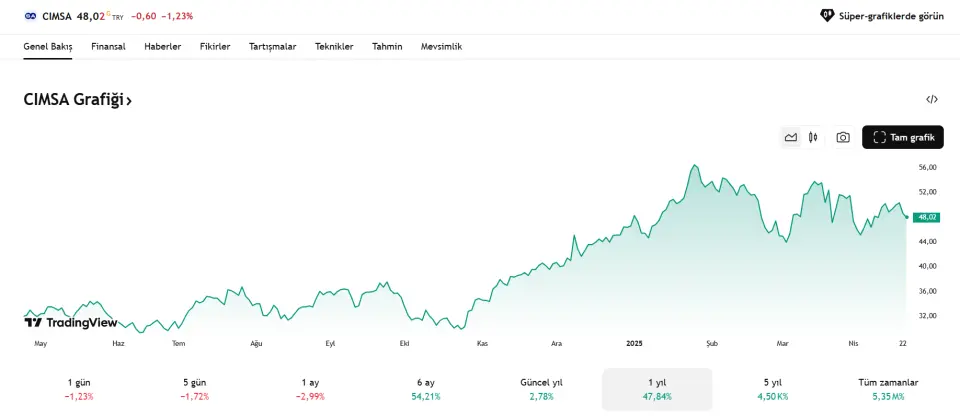The width and height of the screenshot is (960, 418).
Task: Take a chart snapshot with camera icon
Action: pyautogui.click(x=843, y=137)
